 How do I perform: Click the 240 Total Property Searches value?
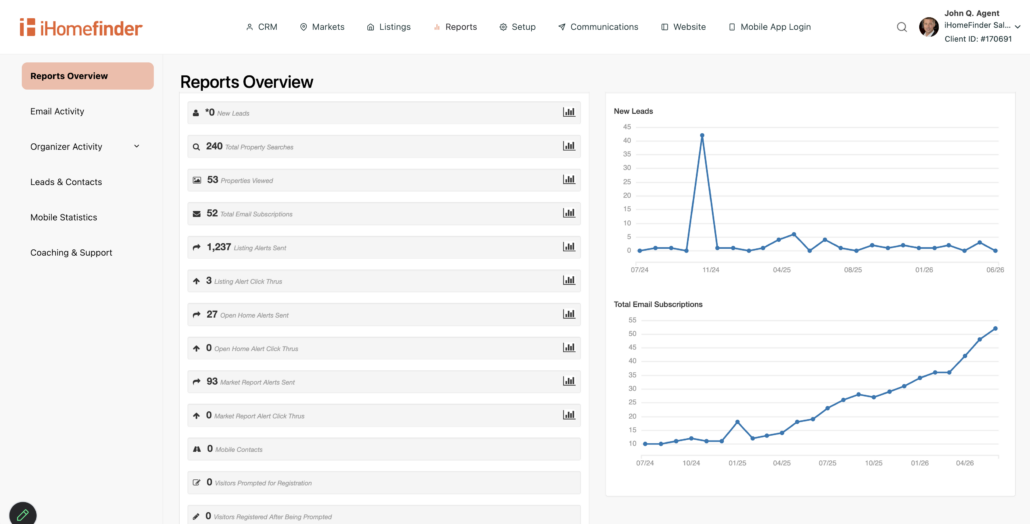(214, 146)
